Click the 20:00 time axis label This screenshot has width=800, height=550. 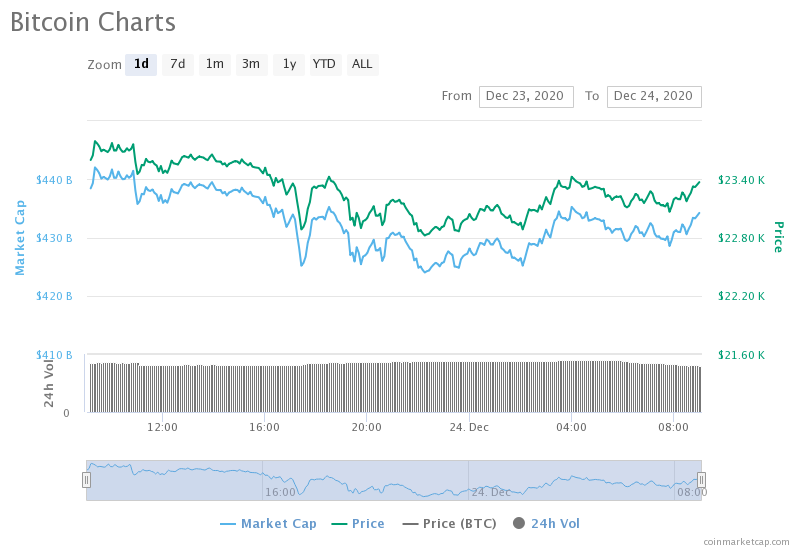point(366,427)
